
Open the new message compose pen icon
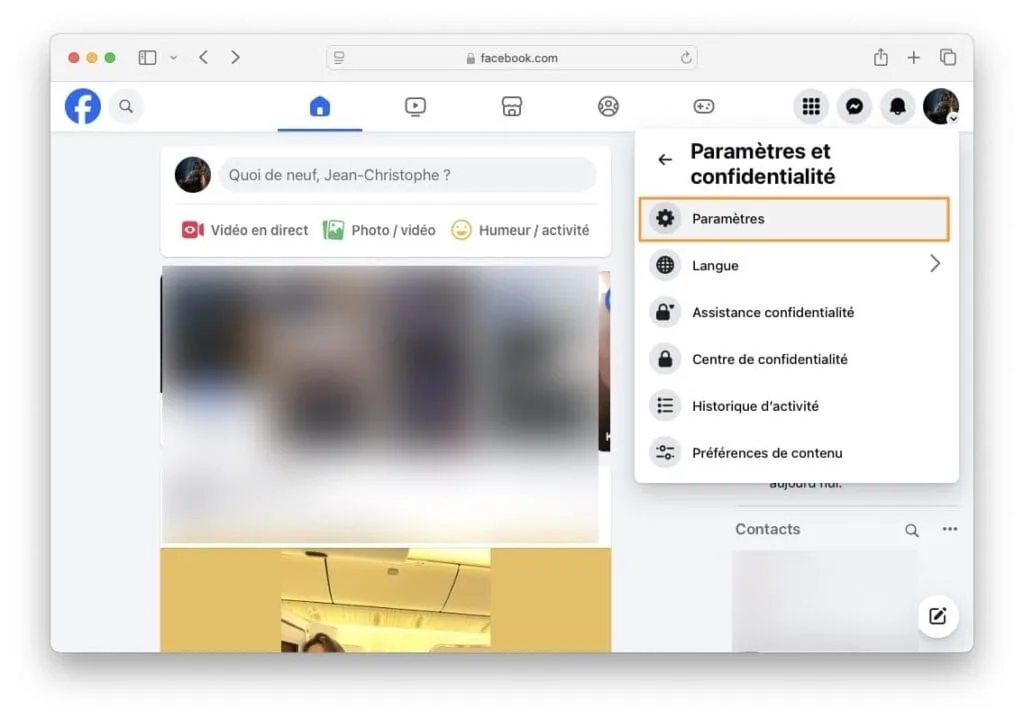(x=938, y=616)
